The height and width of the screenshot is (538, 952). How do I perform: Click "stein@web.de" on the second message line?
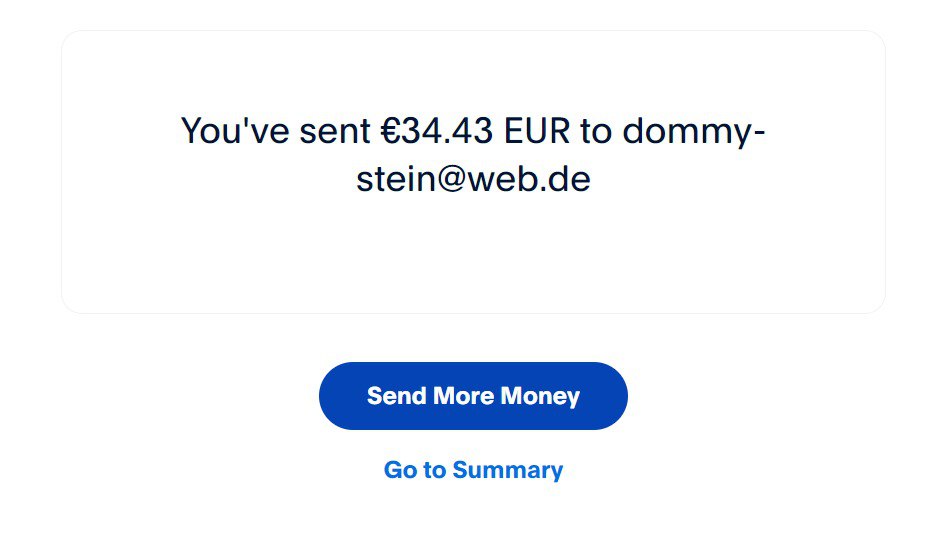coord(473,180)
